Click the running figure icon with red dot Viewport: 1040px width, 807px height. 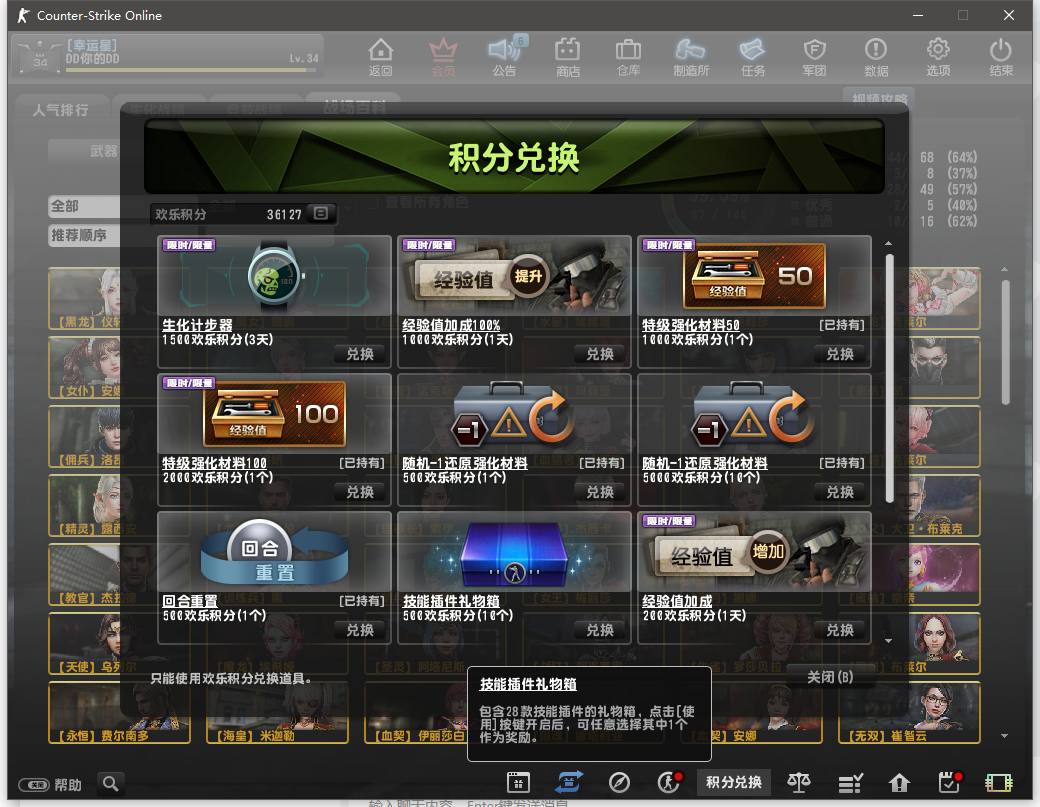(x=669, y=783)
